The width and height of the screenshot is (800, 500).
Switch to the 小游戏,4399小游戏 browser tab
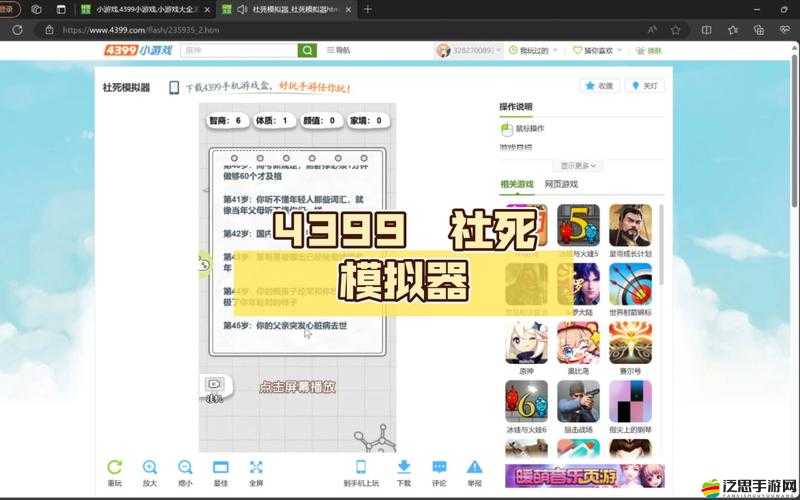[145, 9]
